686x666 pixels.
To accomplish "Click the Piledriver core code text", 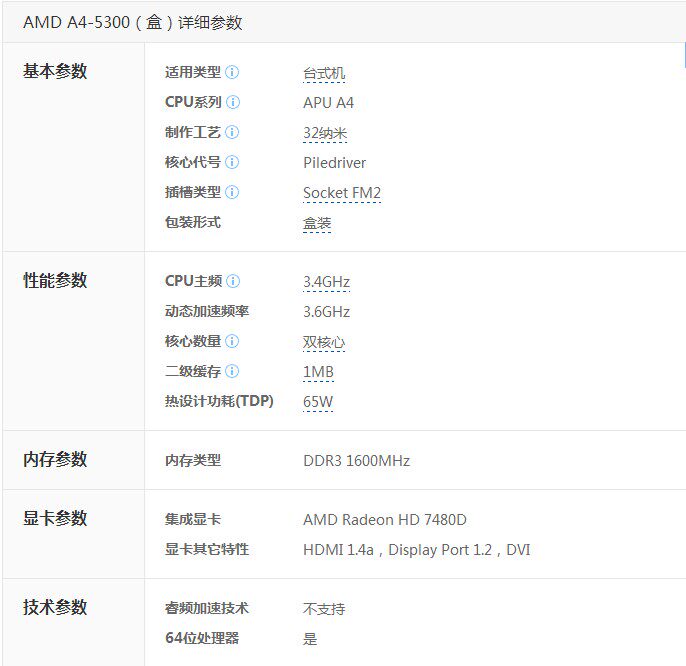I will point(335,163).
